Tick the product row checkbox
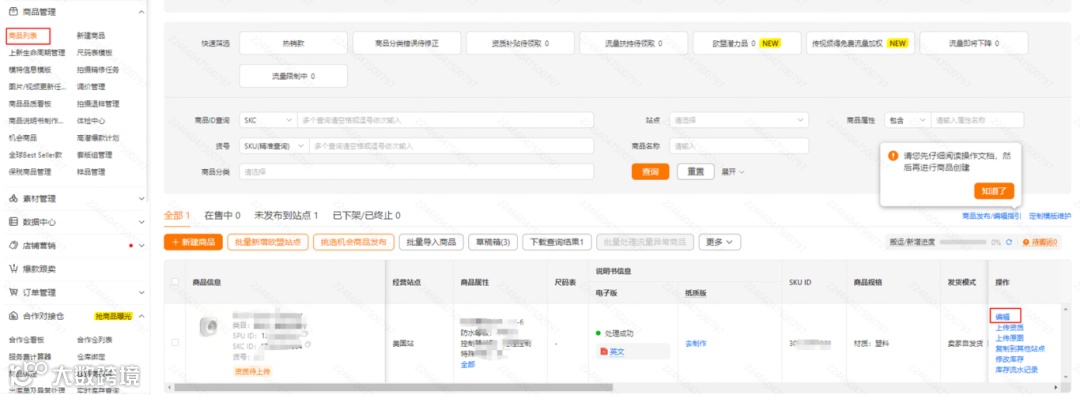Image resolution: width=1080 pixels, height=395 pixels. [175, 342]
